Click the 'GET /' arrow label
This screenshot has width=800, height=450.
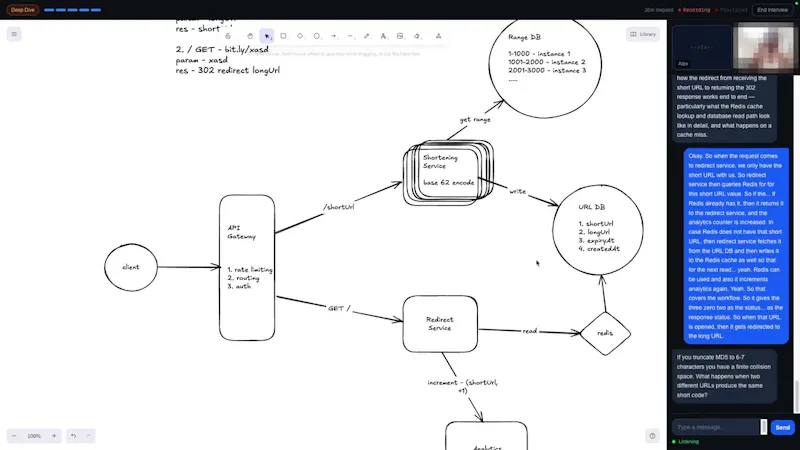[x=339, y=308]
